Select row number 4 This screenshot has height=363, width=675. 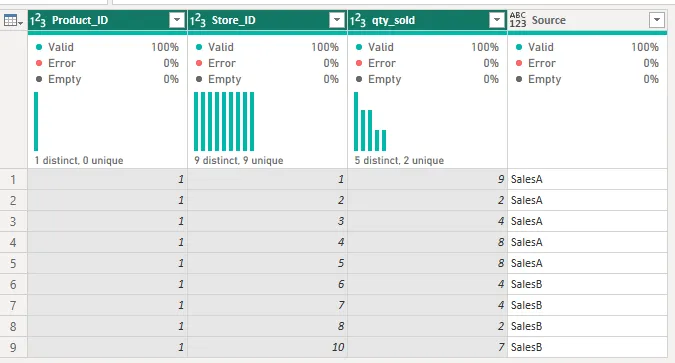click(x=13, y=242)
